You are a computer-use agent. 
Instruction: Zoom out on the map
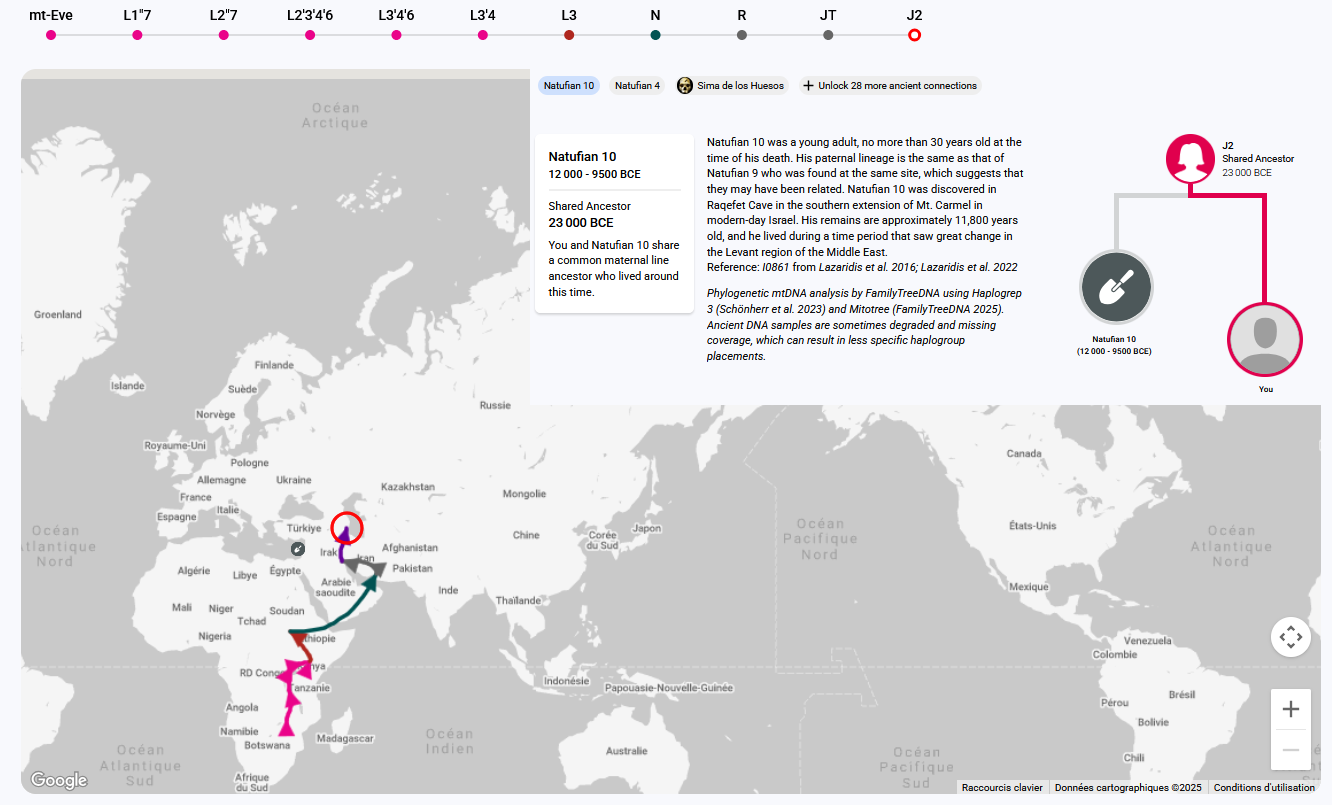coord(1291,750)
